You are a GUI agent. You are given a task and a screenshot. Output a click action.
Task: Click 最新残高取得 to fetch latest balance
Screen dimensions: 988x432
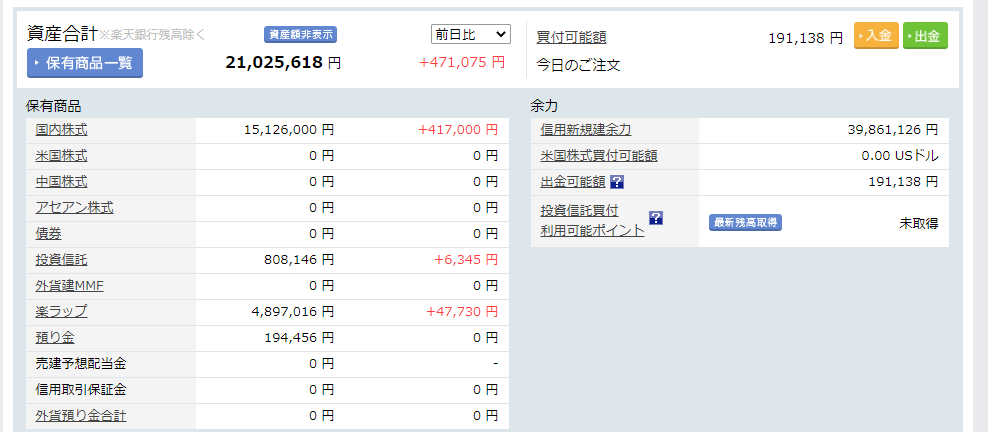tap(745, 223)
